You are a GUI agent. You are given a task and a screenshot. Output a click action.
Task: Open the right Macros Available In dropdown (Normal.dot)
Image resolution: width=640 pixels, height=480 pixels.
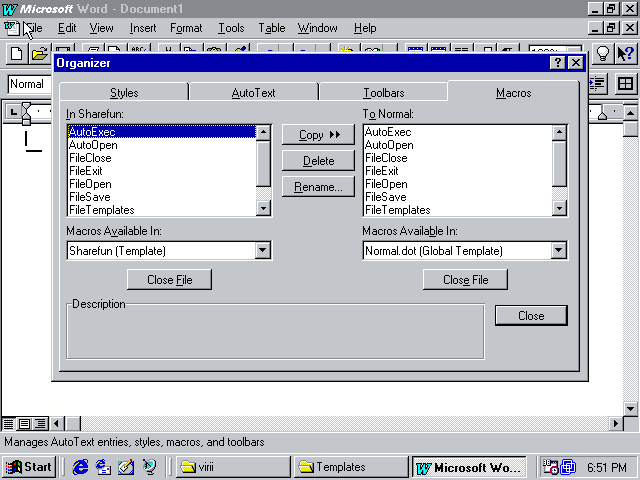(x=559, y=250)
